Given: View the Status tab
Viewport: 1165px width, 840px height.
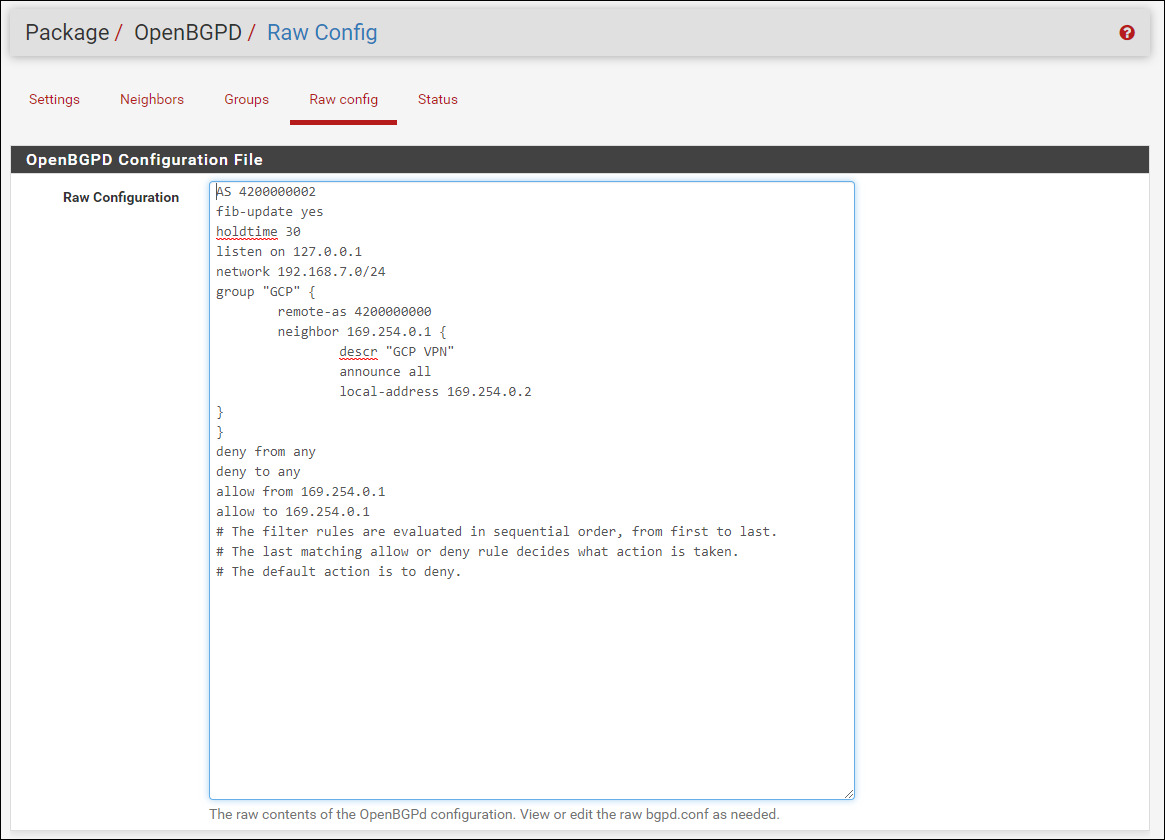Looking at the screenshot, I should pos(438,100).
